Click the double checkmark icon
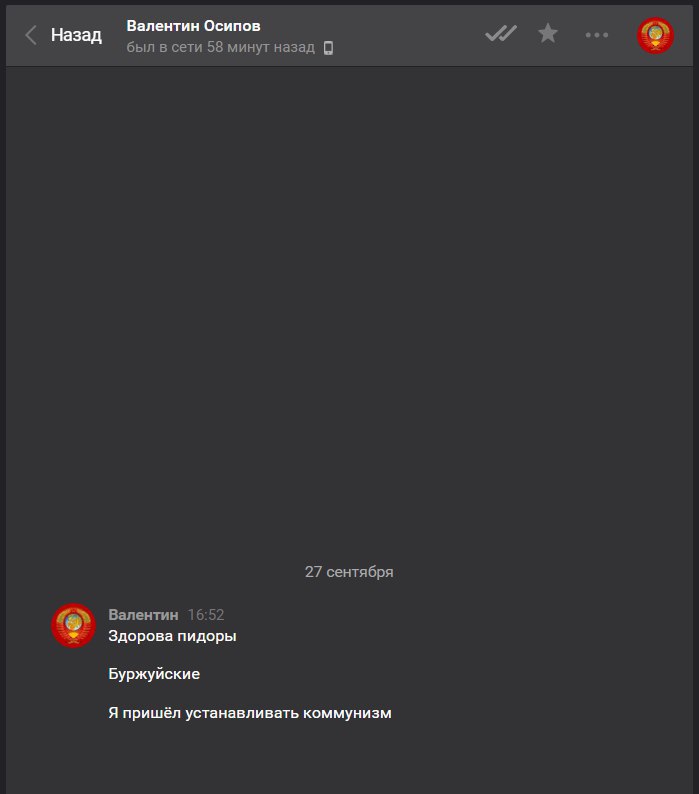Viewport: 699px width, 794px height. click(x=500, y=34)
